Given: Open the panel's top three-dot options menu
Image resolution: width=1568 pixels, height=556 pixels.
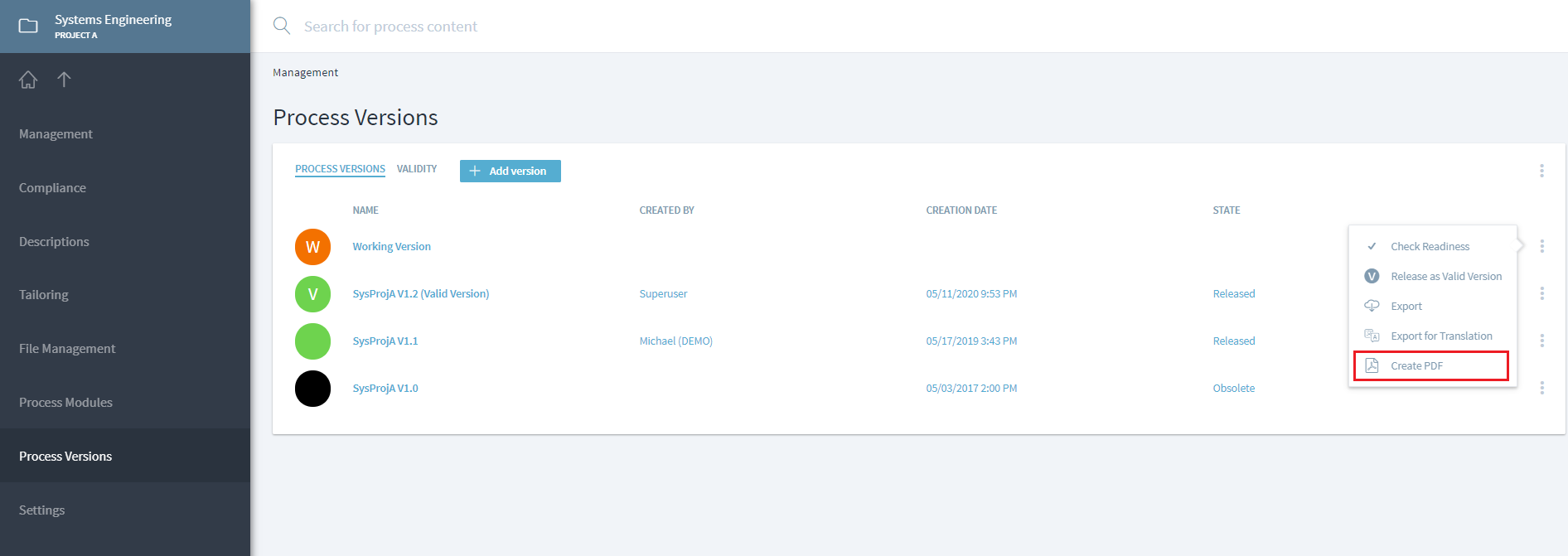Looking at the screenshot, I should [x=1541, y=171].
